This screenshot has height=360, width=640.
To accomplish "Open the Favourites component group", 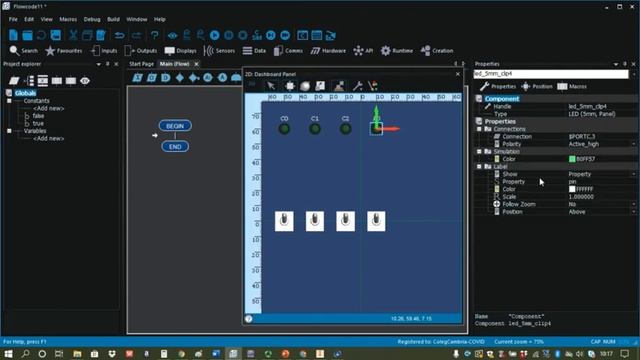I will 64,51.
